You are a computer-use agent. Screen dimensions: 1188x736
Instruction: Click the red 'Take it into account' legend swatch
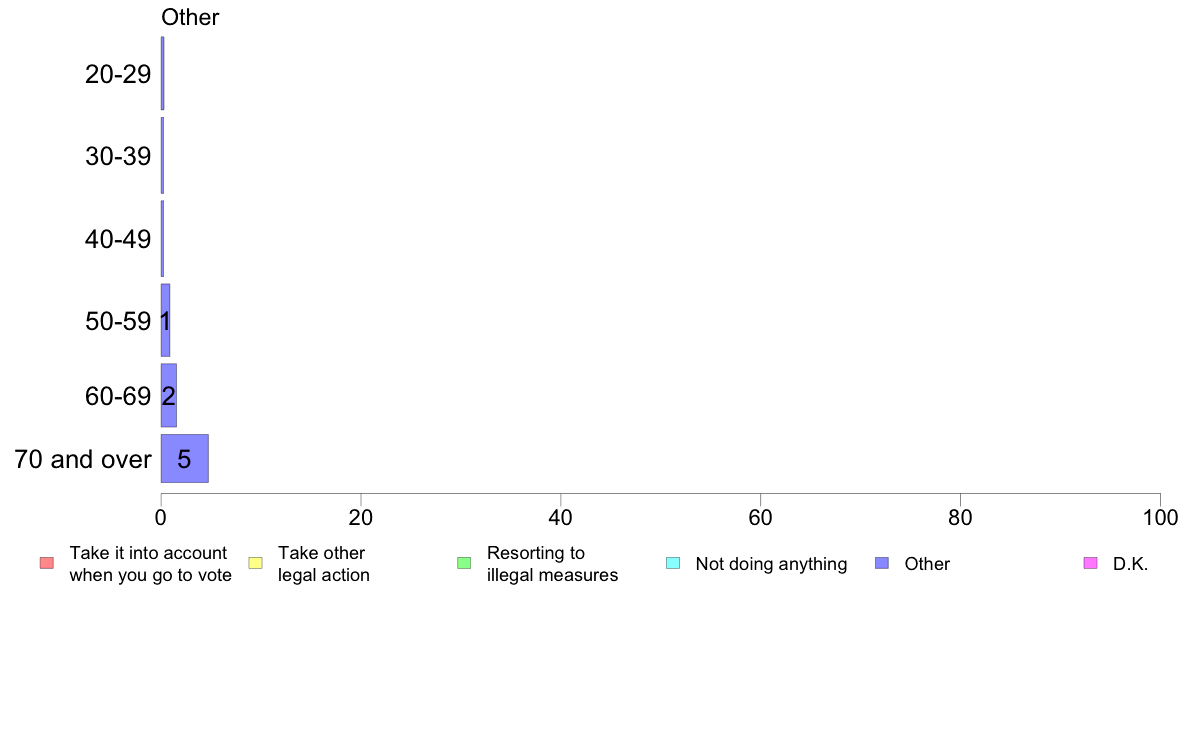(47, 563)
